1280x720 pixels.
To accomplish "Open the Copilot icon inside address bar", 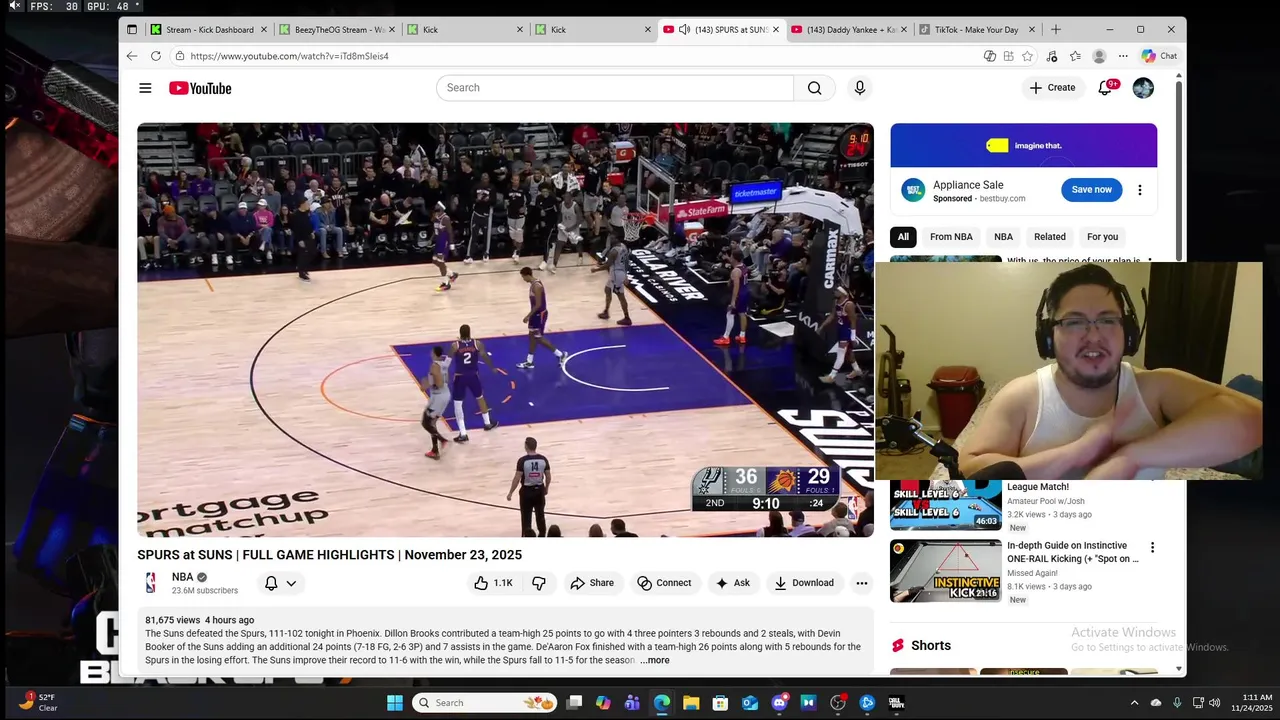I will pyautogui.click(x=989, y=56).
